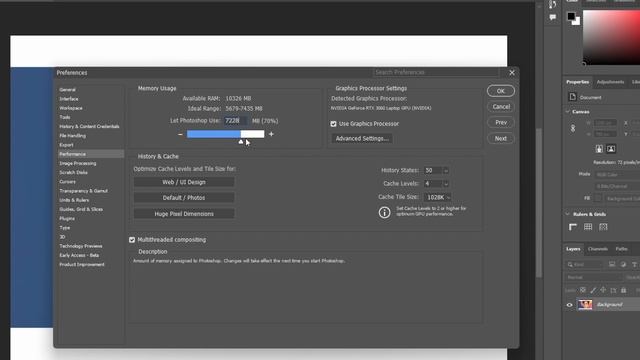Click the lock position move icon
The height and width of the screenshot is (360, 640).
tap(603, 290)
